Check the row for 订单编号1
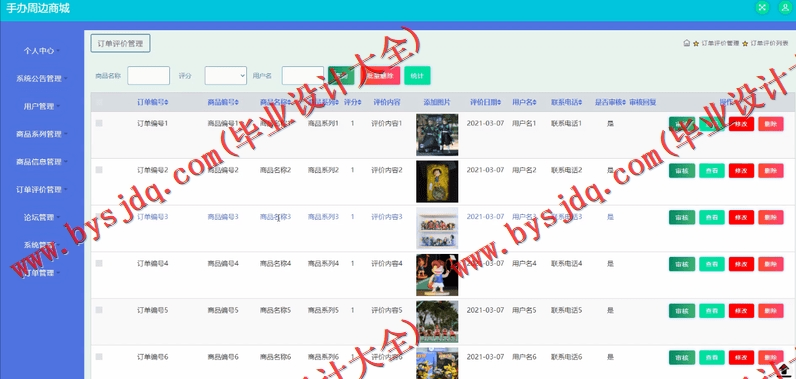Screen dimensions: 796x379 99,123
